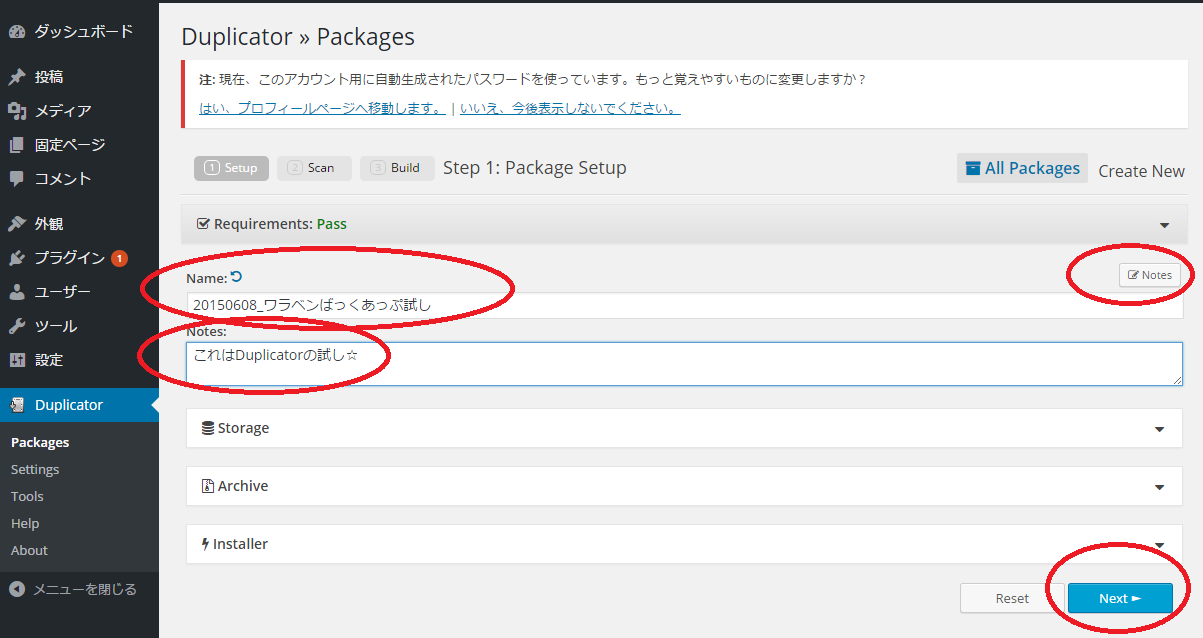Click the All Packages archive box icon
Screen dimensions: 1203x638
click(x=972, y=169)
